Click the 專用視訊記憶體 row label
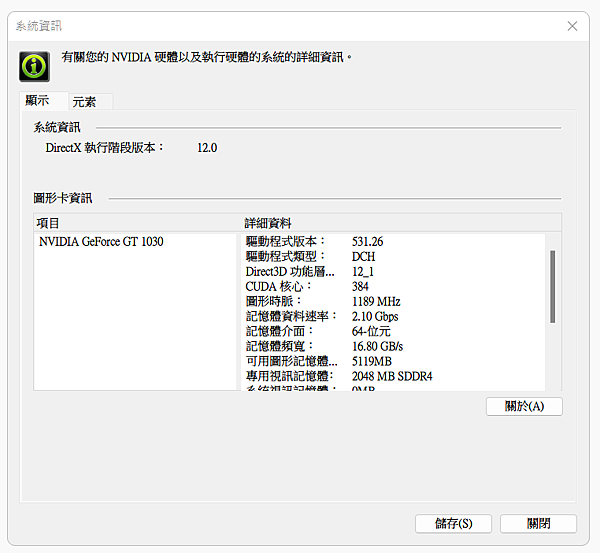This screenshot has width=600, height=553. (x=290, y=376)
